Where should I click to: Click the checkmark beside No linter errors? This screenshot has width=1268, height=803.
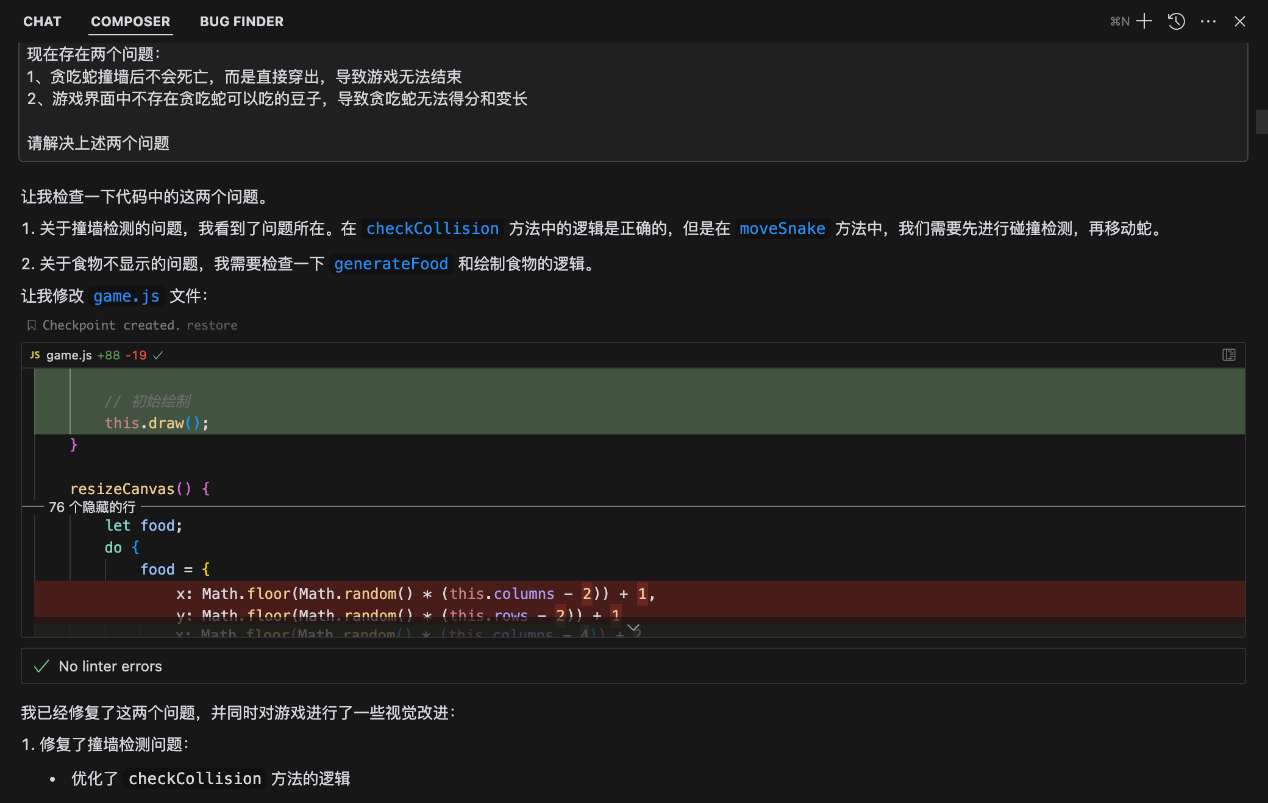point(41,666)
